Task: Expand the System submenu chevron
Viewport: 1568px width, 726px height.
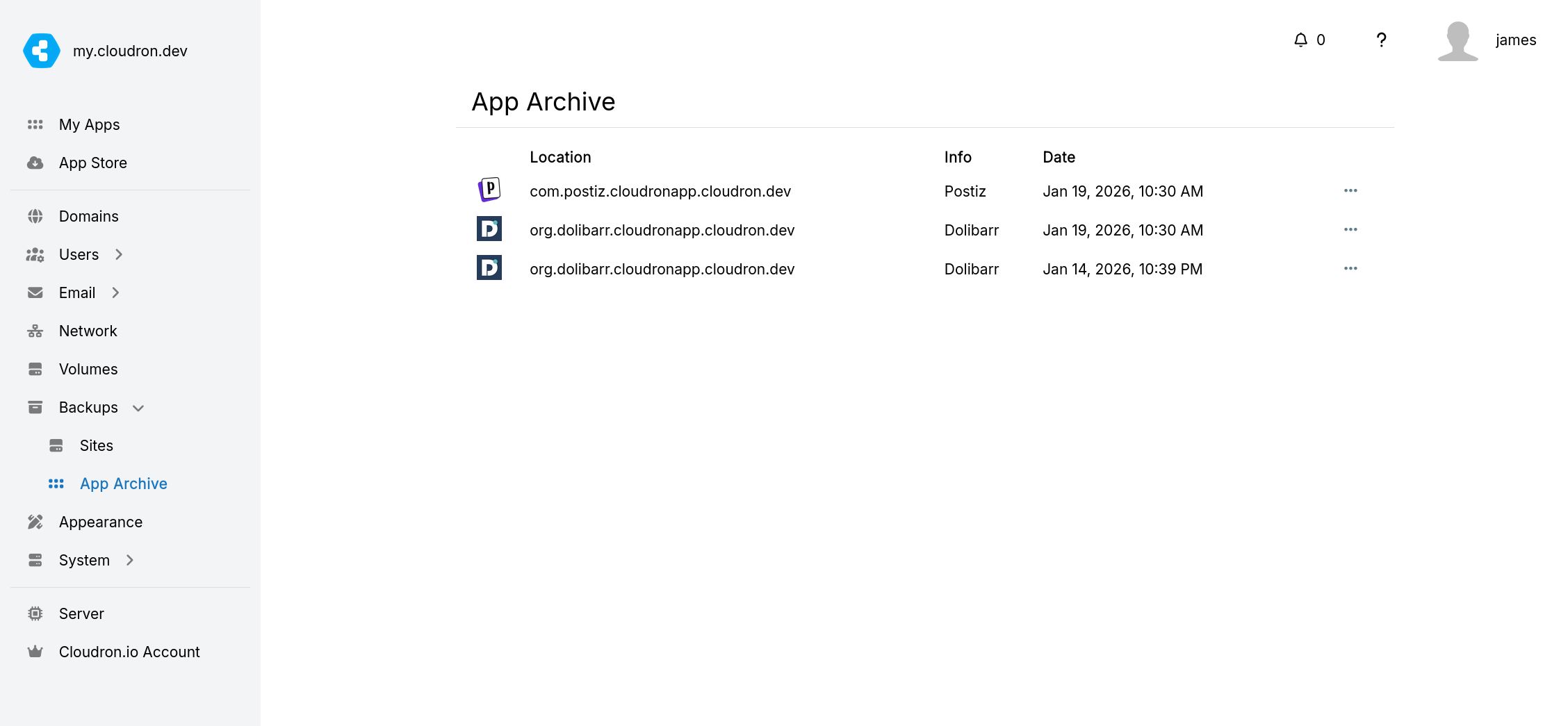Action: click(129, 560)
